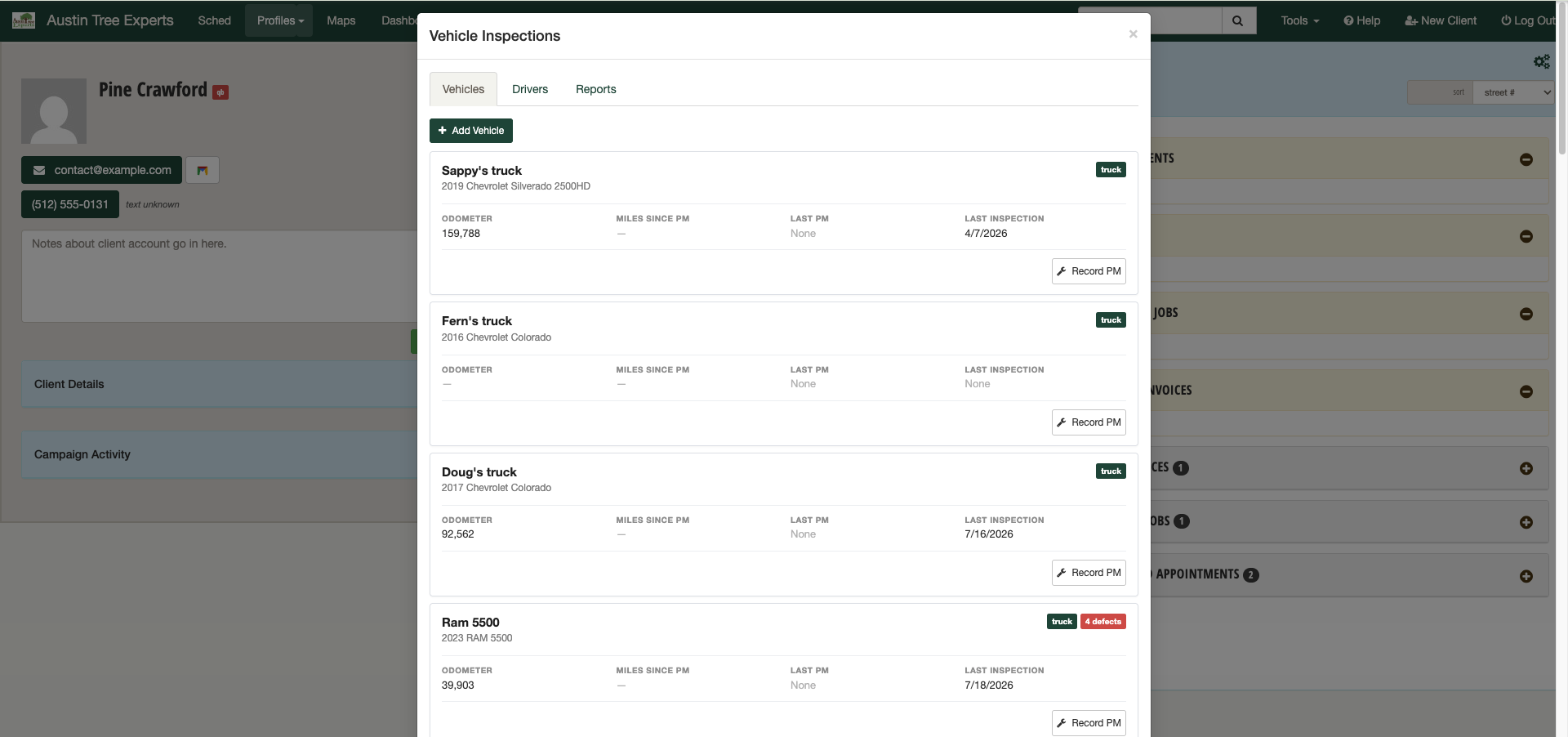
Task: Collapse the Jobs panel minus icon
Action: click(1526, 314)
